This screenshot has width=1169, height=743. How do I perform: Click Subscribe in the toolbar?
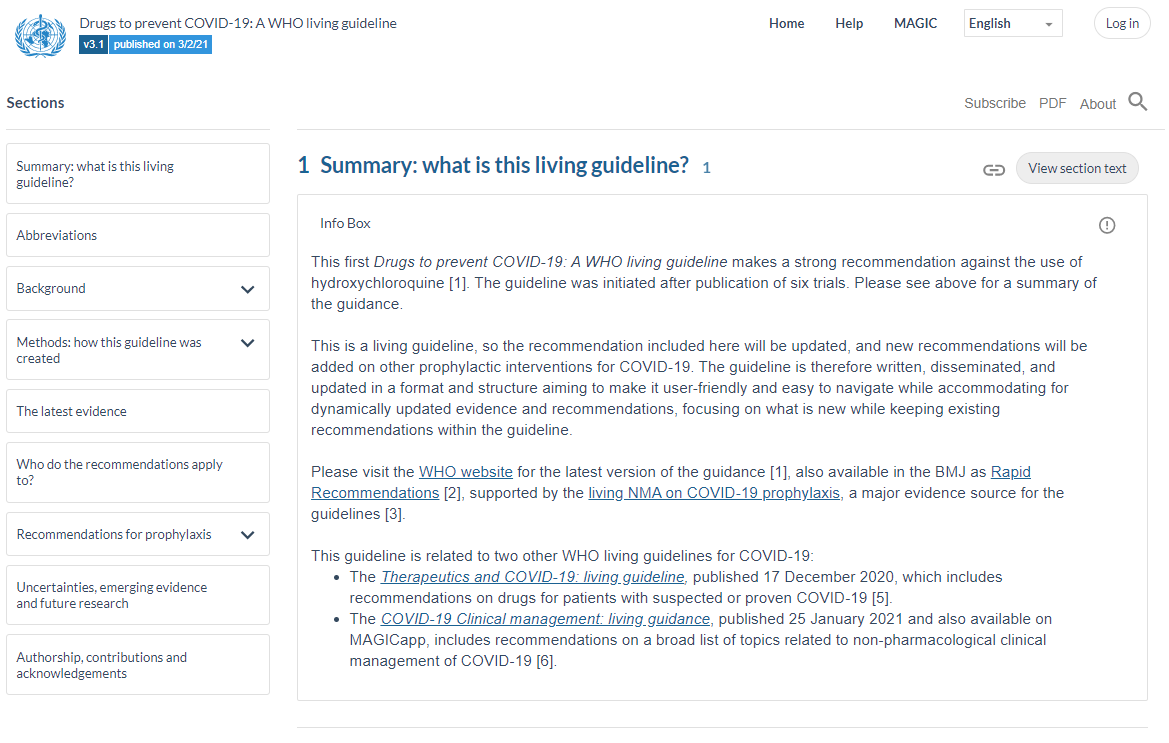click(995, 103)
